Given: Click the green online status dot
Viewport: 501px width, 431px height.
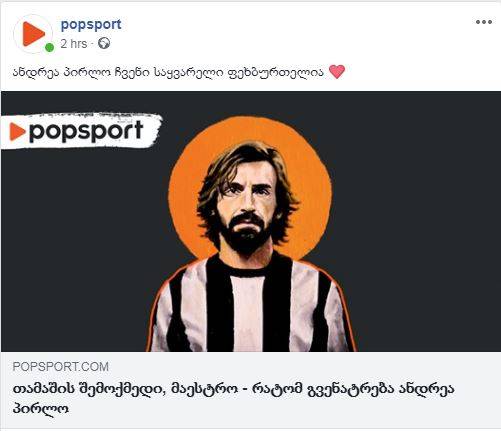Looking at the screenshot, I should (49, 48).
